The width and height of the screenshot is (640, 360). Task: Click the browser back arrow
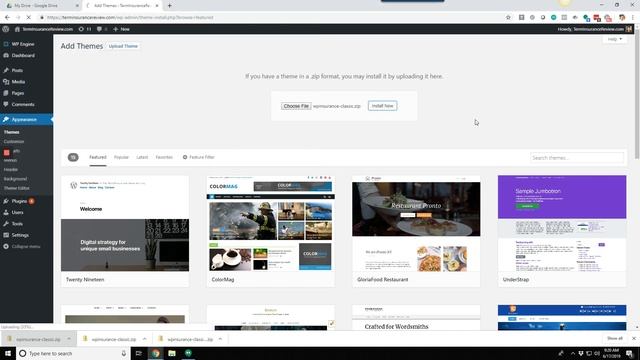7,18
